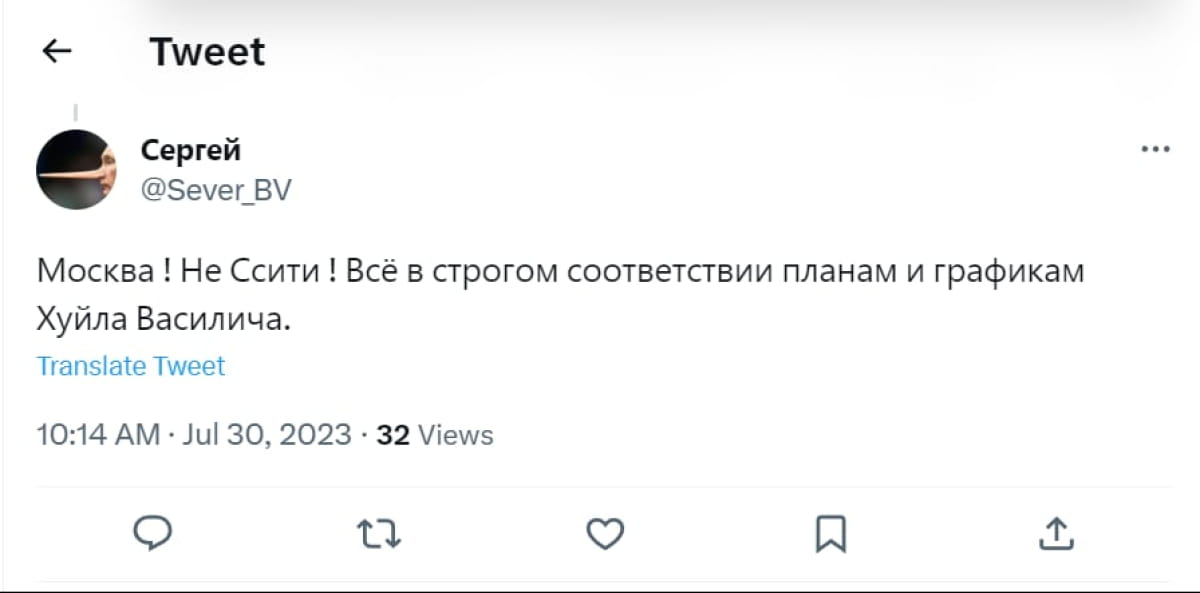Go back using the left arrow
Screen dimensions: 1200x593
pos(58,51)
